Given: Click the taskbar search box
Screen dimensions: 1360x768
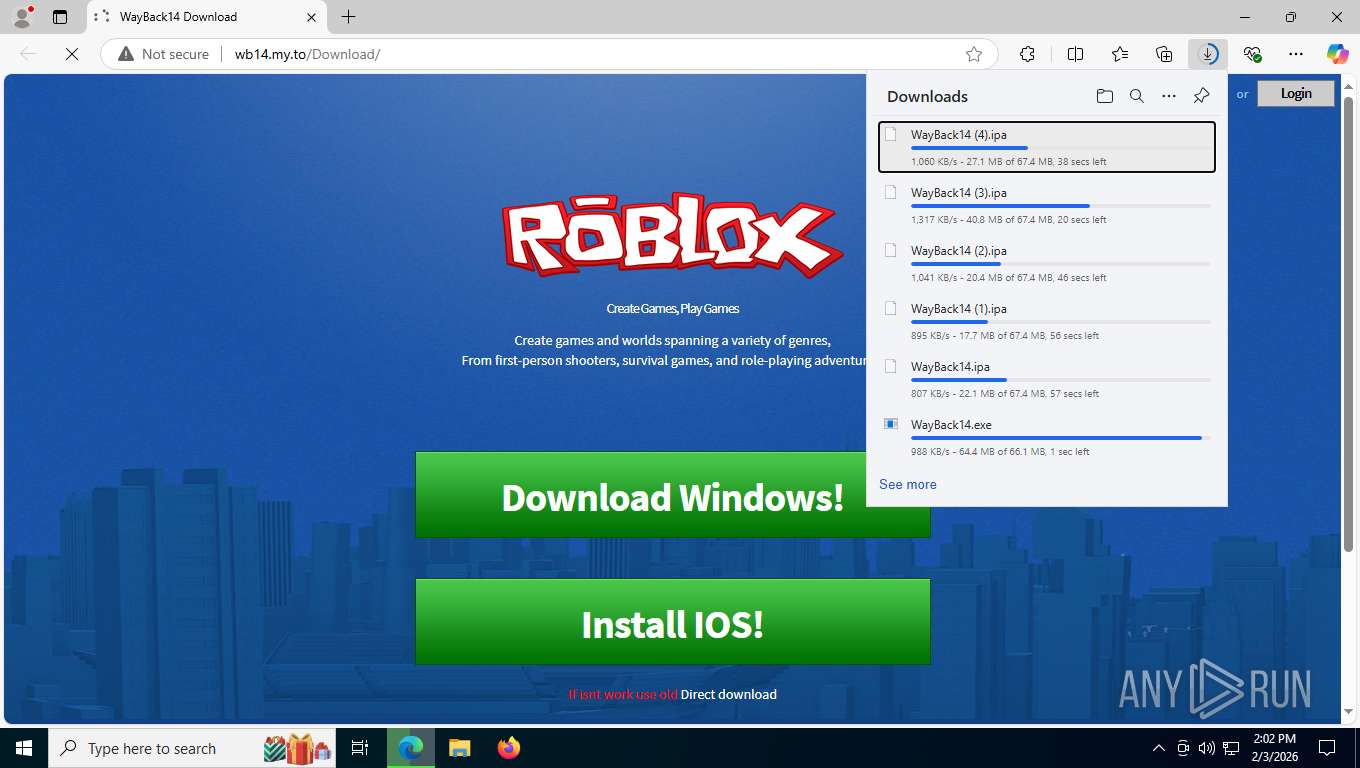Looking at the screenshot, I should (193, 748).
